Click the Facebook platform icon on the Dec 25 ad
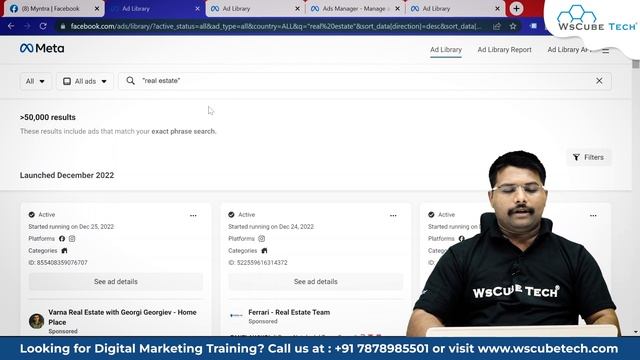Image resolution: width=640 pixels, height=360 pixels. [62, 239]
